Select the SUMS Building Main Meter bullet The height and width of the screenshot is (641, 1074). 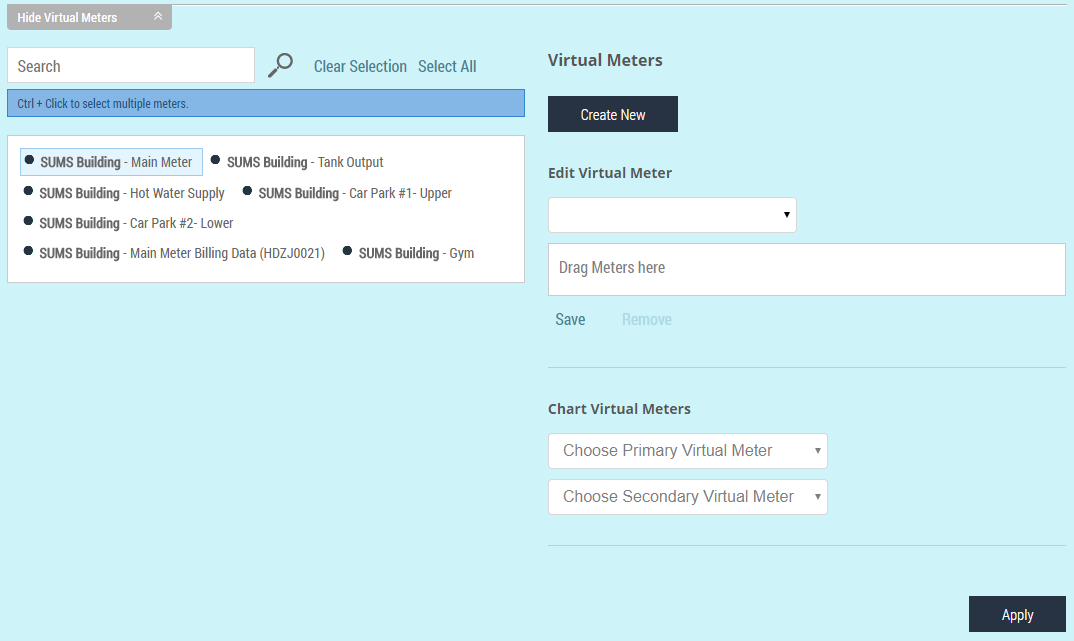pyautogui.click(x=110, y=161)
